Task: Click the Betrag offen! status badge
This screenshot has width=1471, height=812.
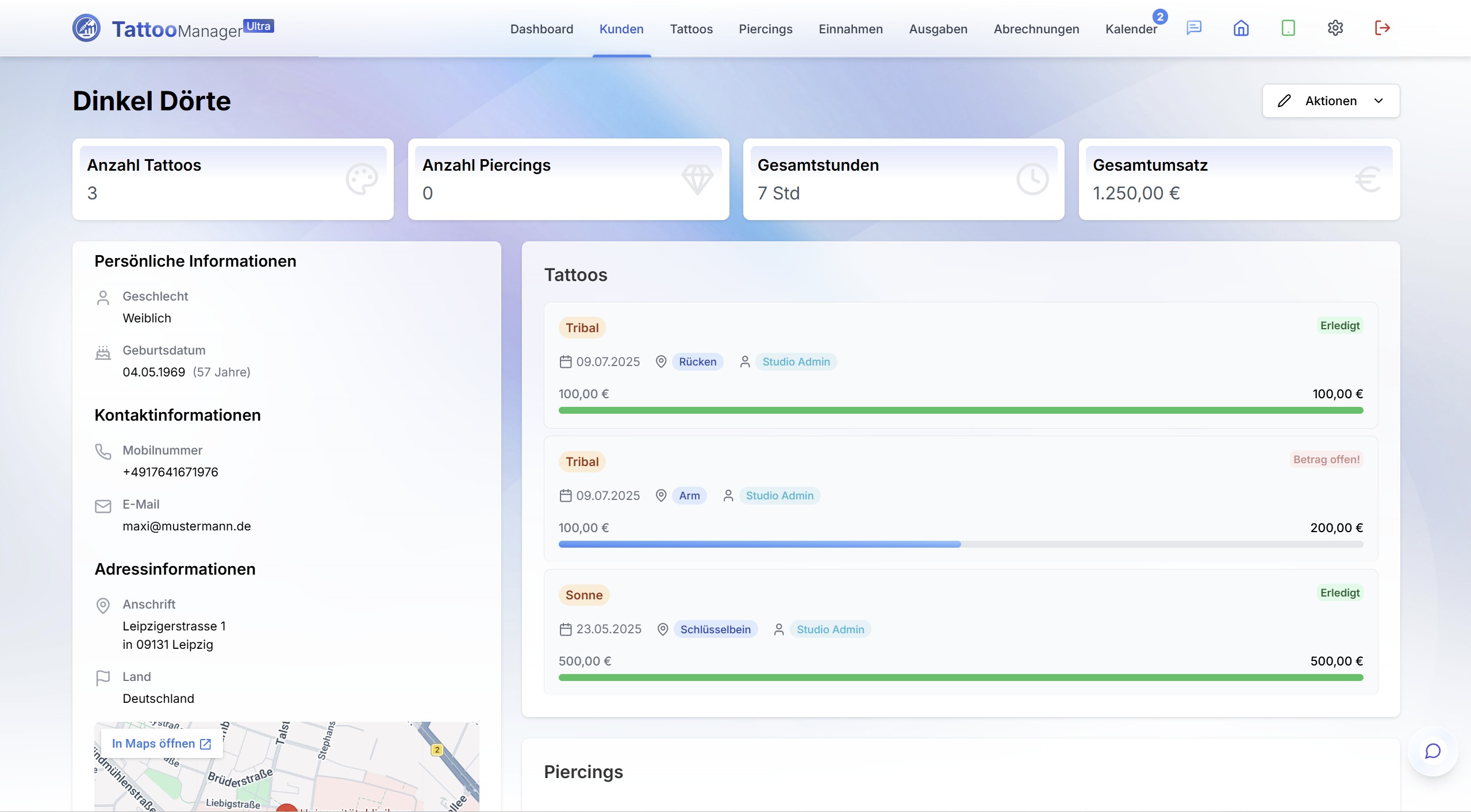Action: pos(1326,459)
